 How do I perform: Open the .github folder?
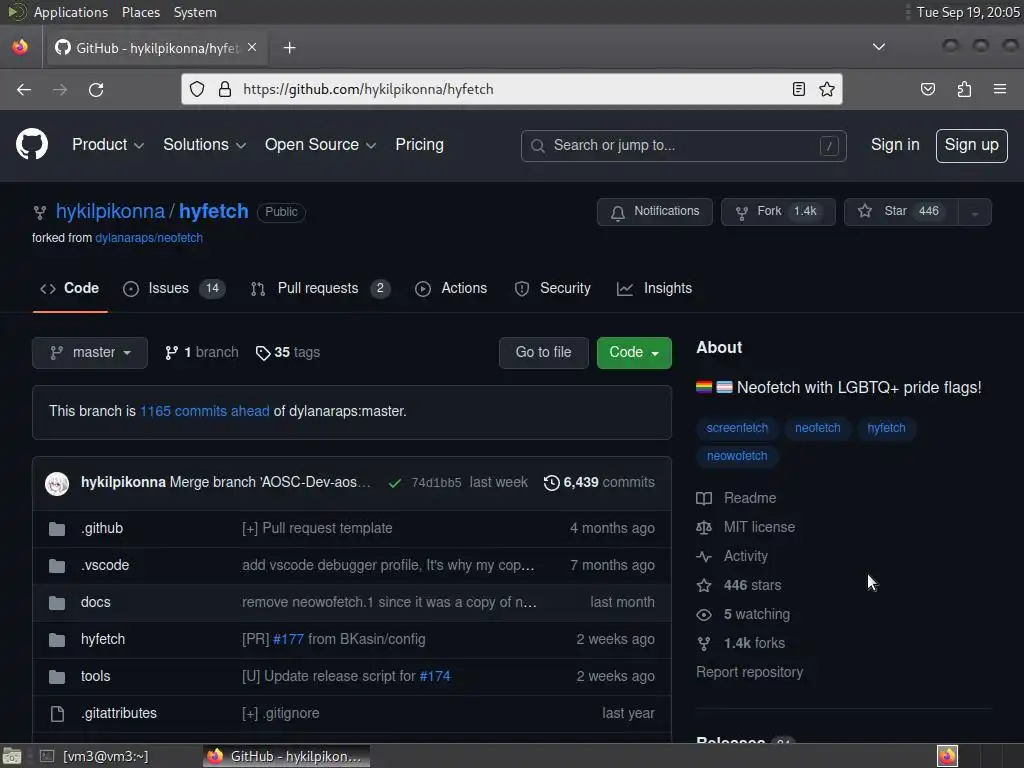[102, 528]
